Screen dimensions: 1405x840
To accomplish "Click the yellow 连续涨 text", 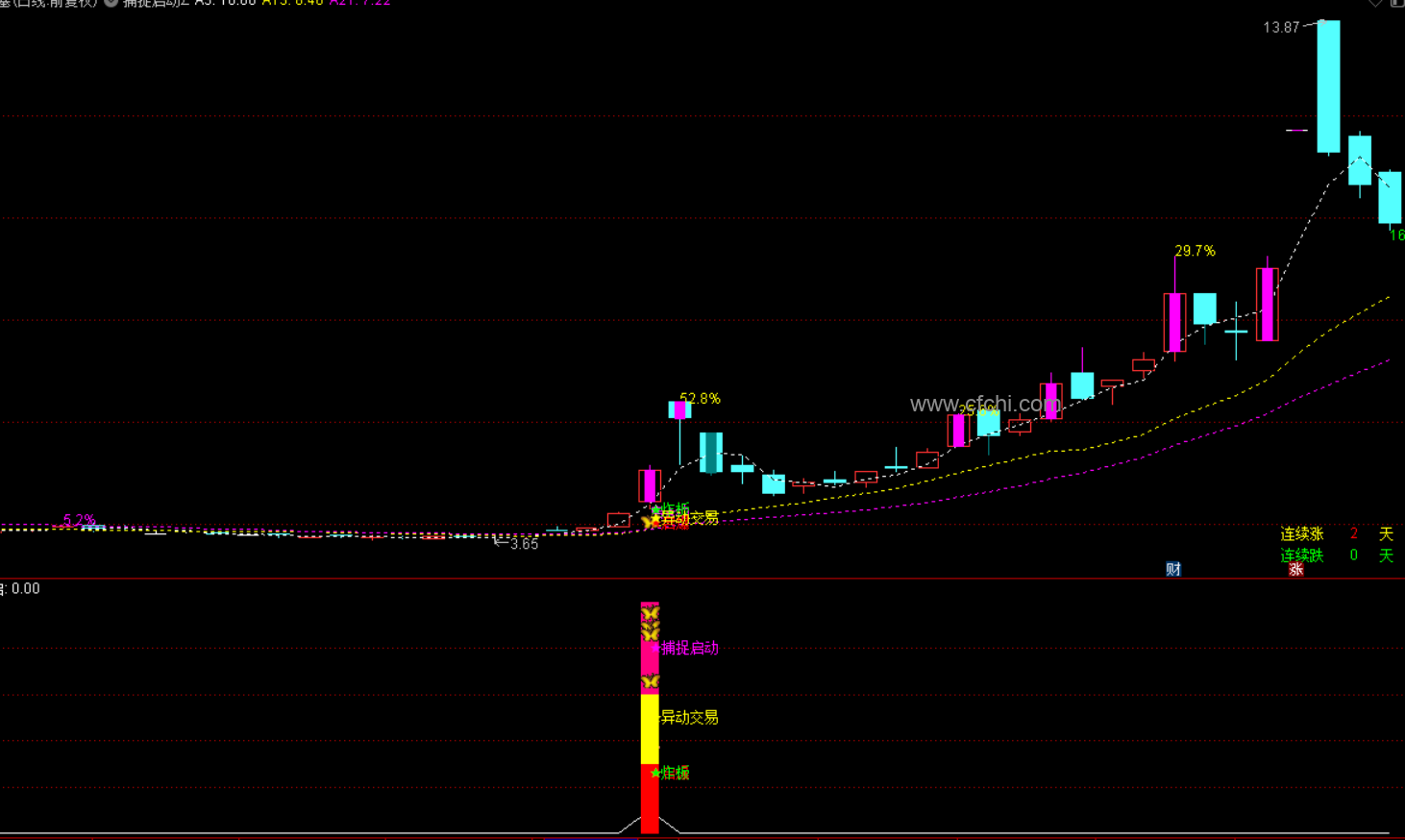I will 1302,533.
